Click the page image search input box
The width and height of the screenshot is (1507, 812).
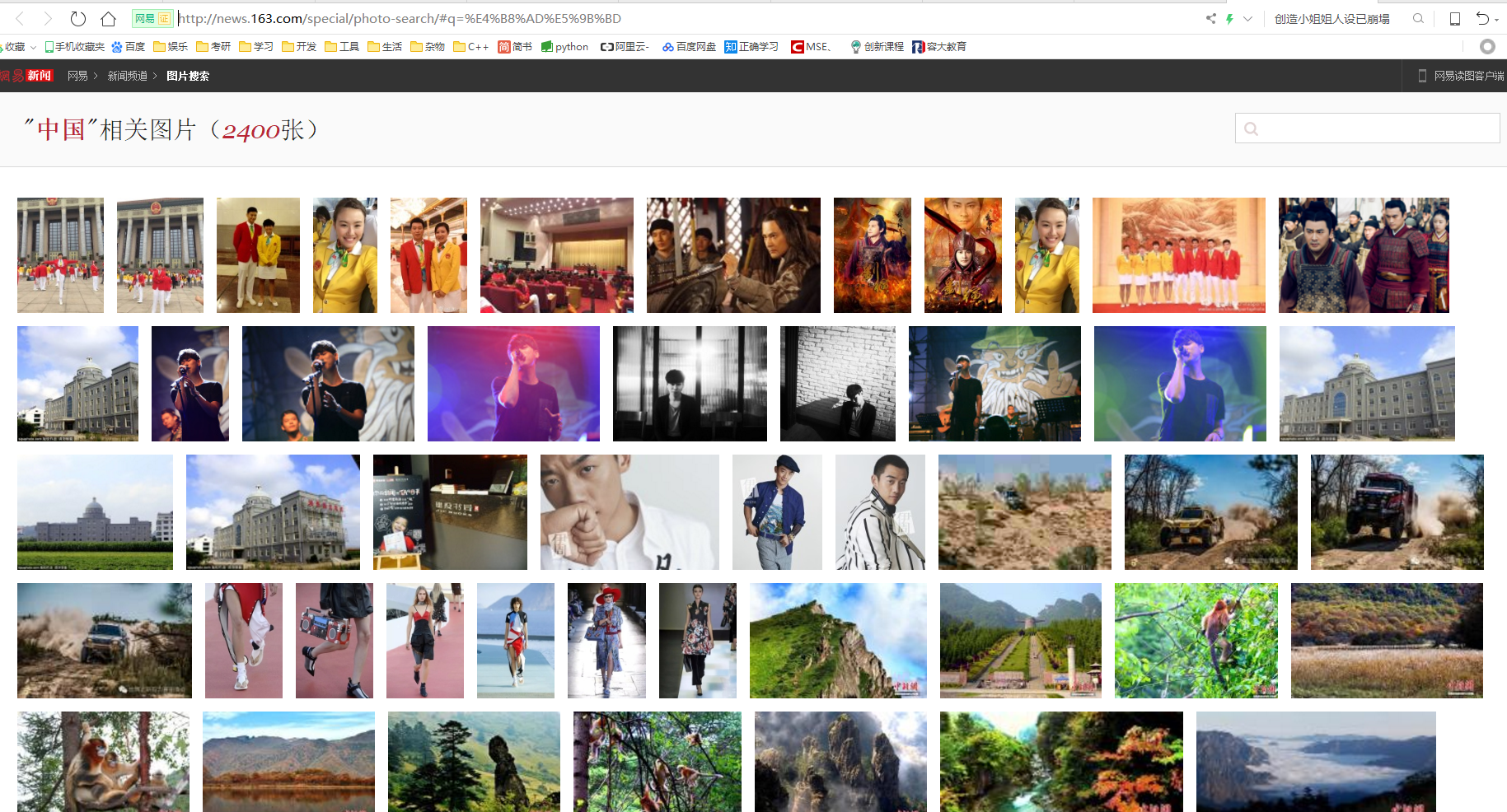point(1368,128)
